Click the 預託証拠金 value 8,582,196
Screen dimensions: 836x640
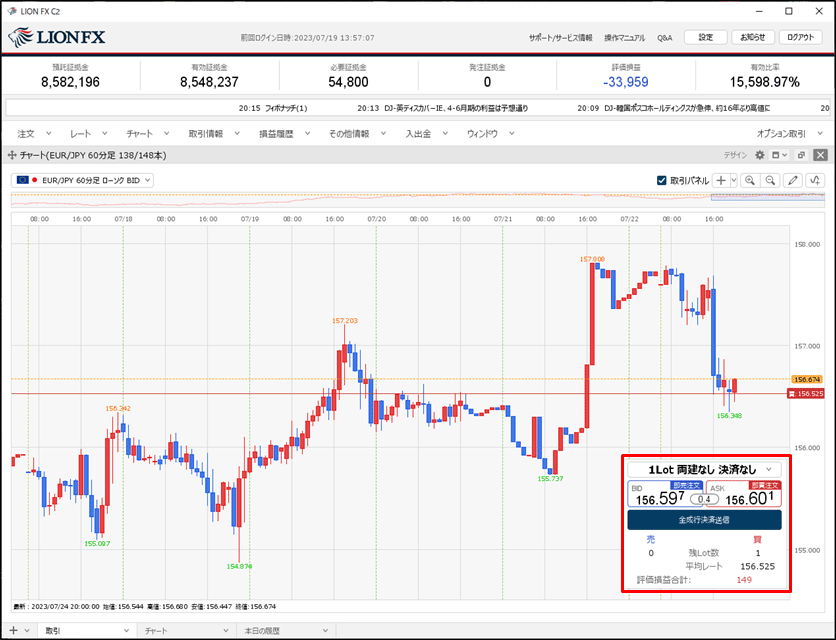70,82
